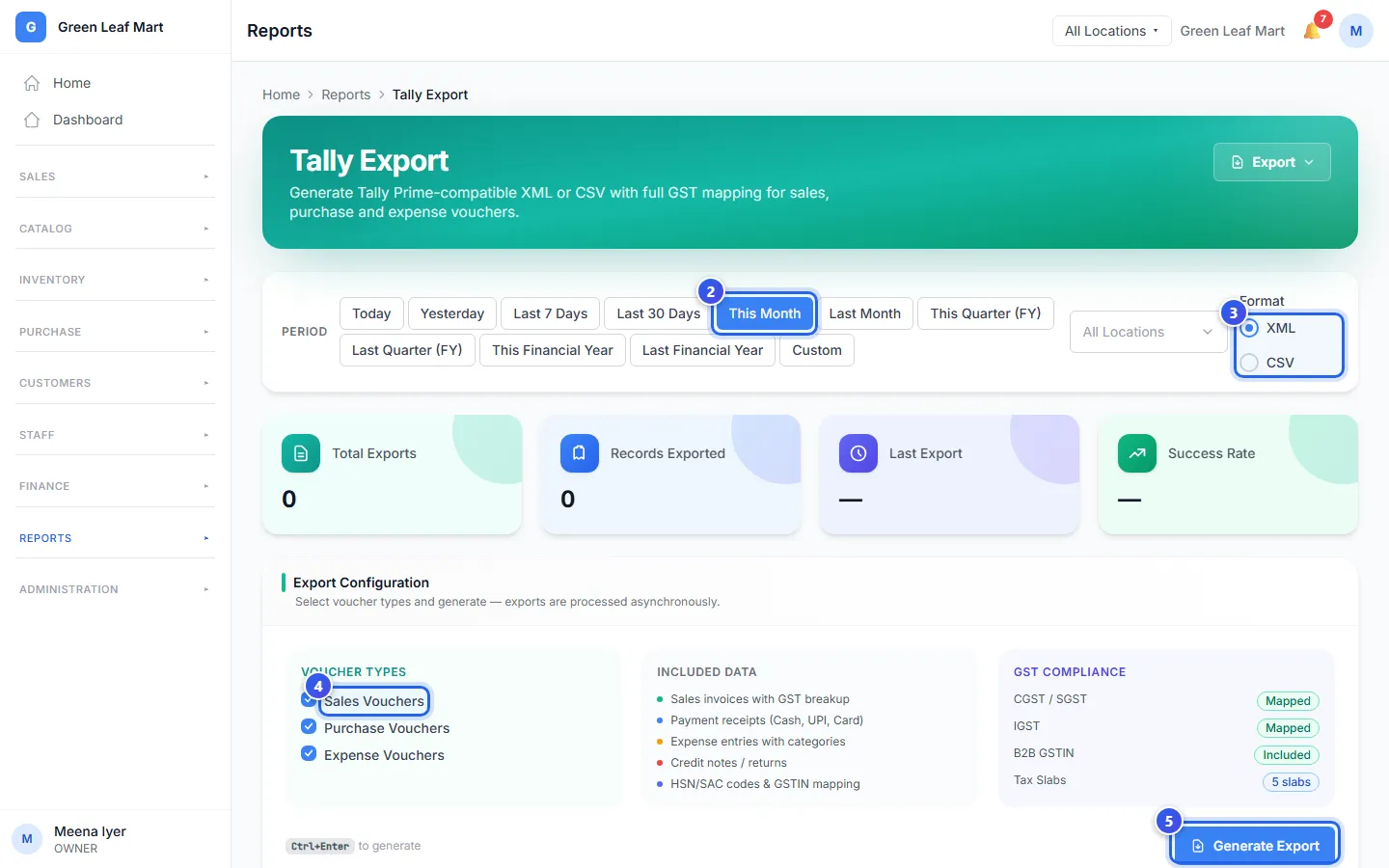Open the All Locations filter in period bar
This screenshot has width=1389, height=868.
coord(1148,332)
